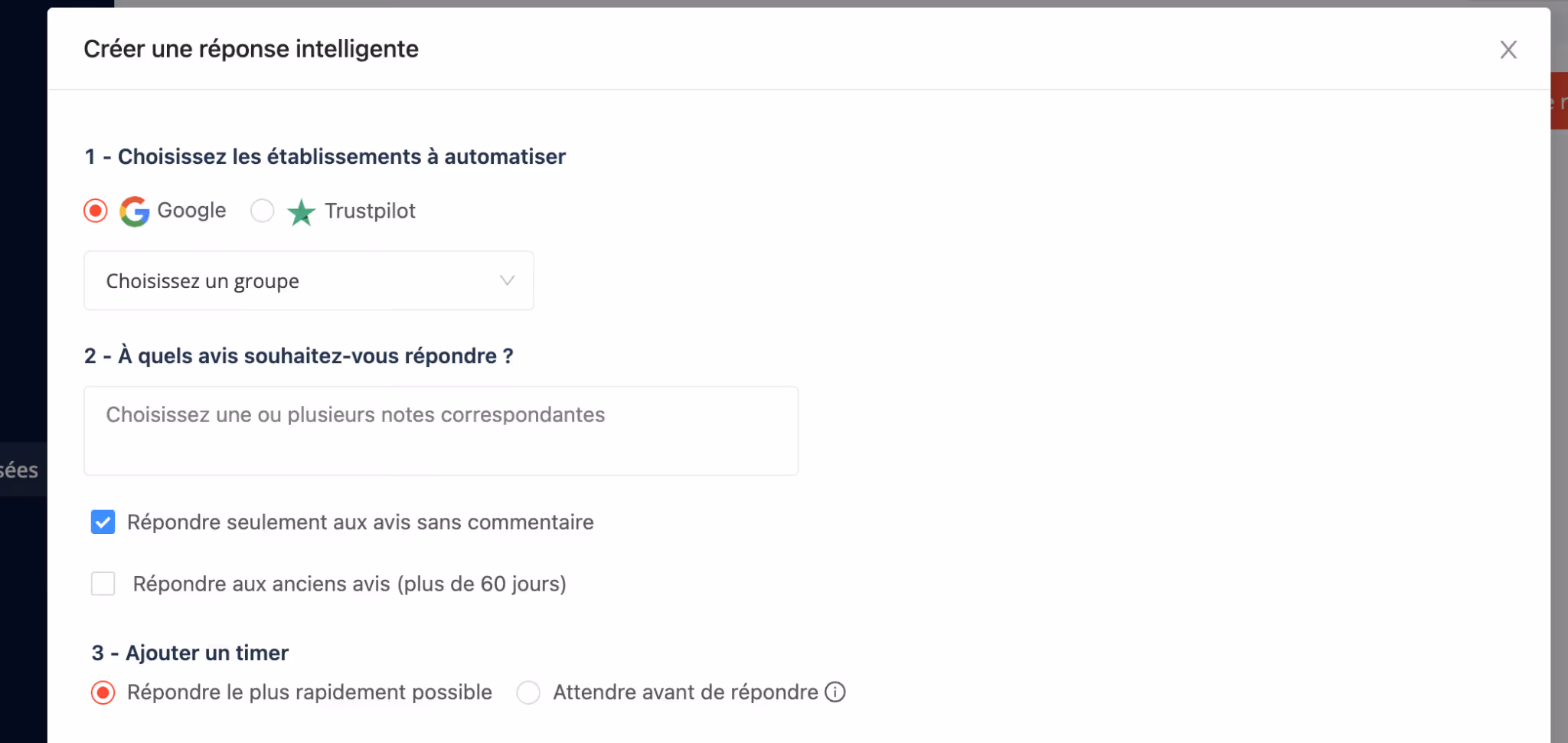1568x743 pixels.
Task: Select the Google radio button
Action: (x=96, y=211)
